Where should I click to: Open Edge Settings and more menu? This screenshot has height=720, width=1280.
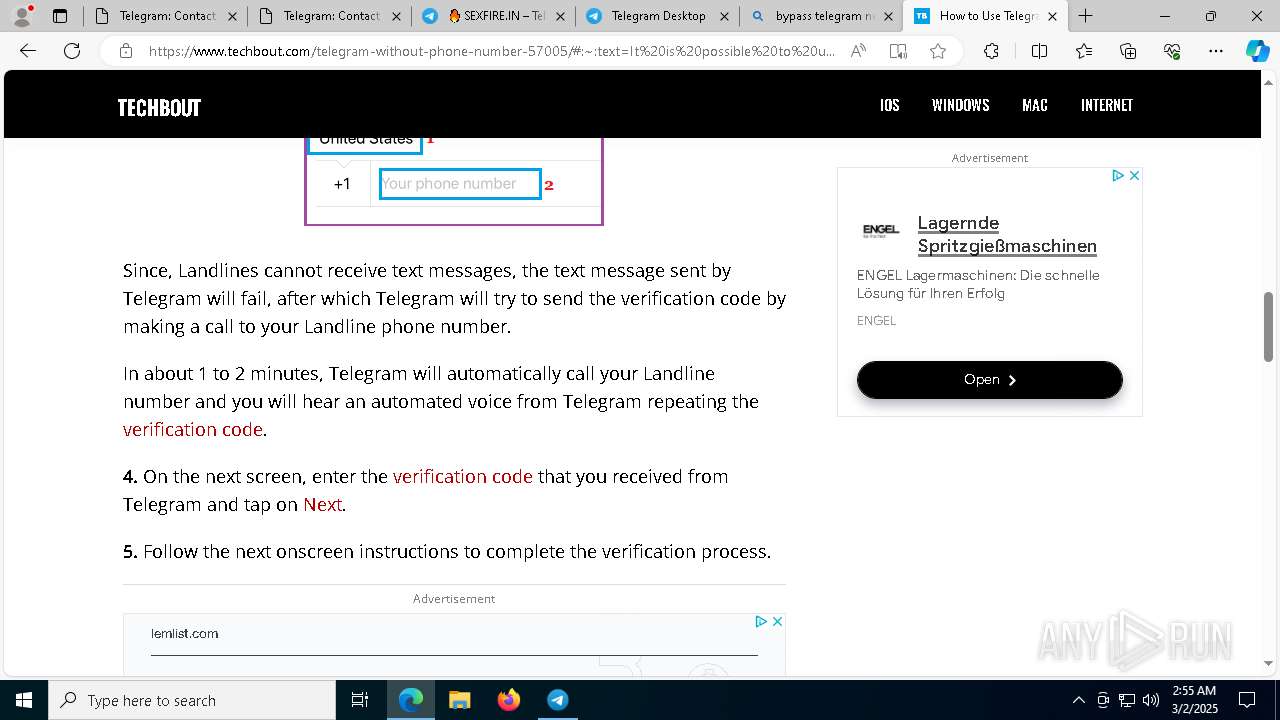[x=1216, y=51]
